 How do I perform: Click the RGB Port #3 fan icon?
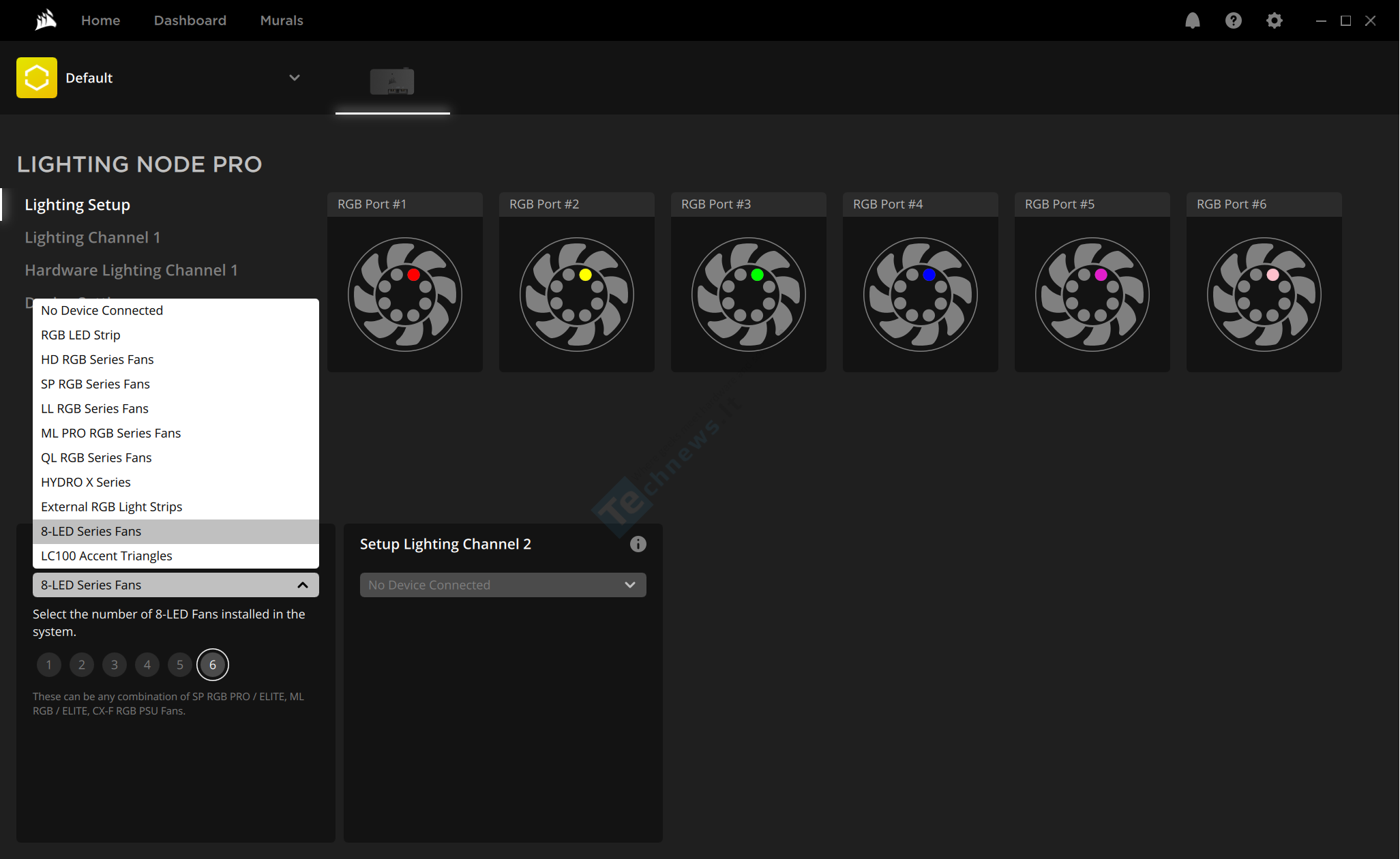[x=749, y=295]
